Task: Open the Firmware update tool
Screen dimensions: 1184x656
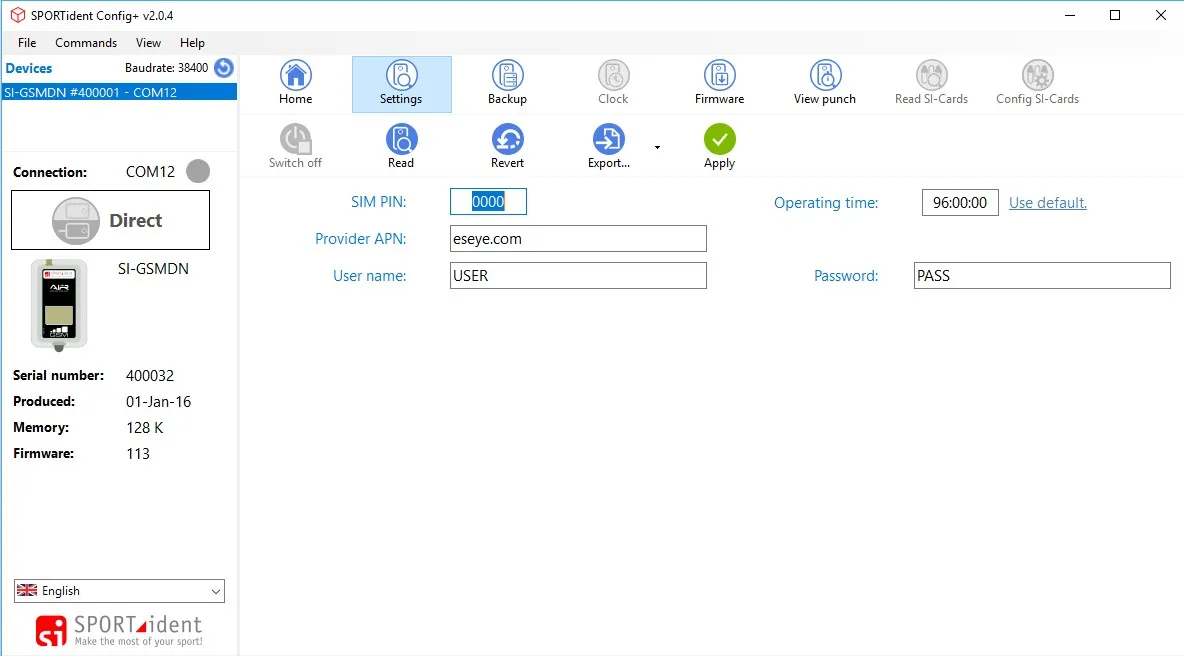Action: (x=720, y=84)
